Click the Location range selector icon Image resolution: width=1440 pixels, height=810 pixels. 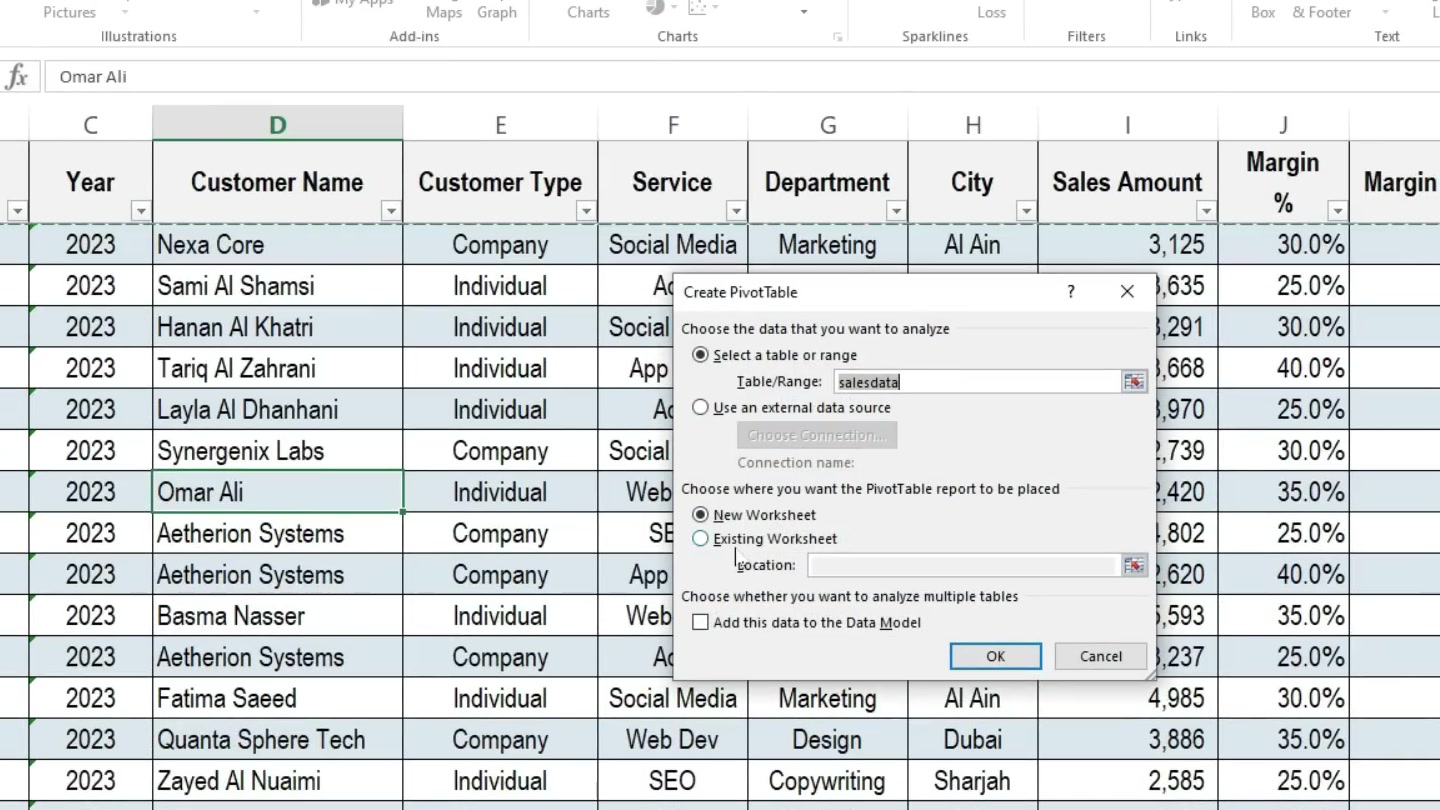click(x=1133, y=566)
